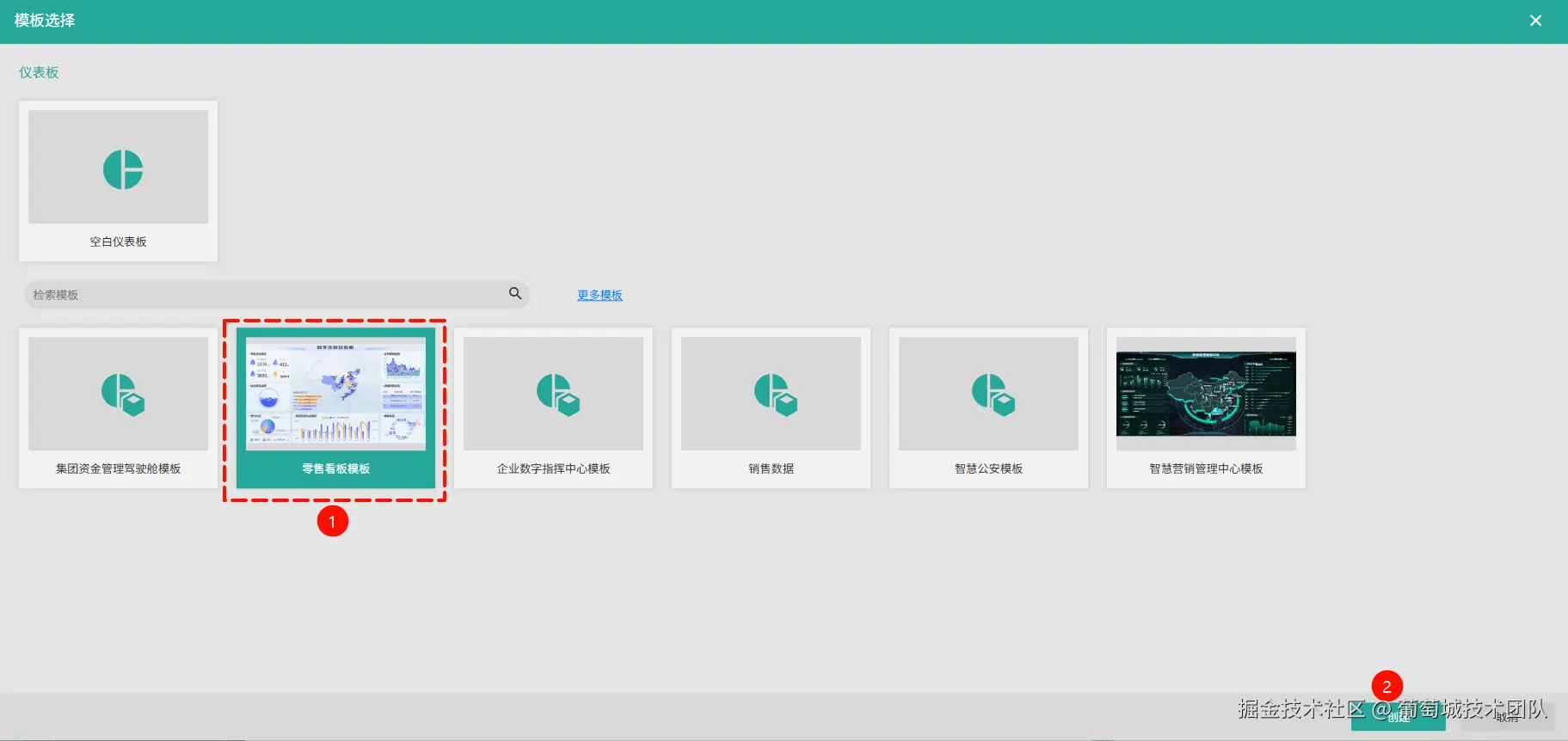Pick the 智慧营销管理中心模板 dark map template
The image size is (1568, 741).
pyautogui.click(x=1206, y=408)
